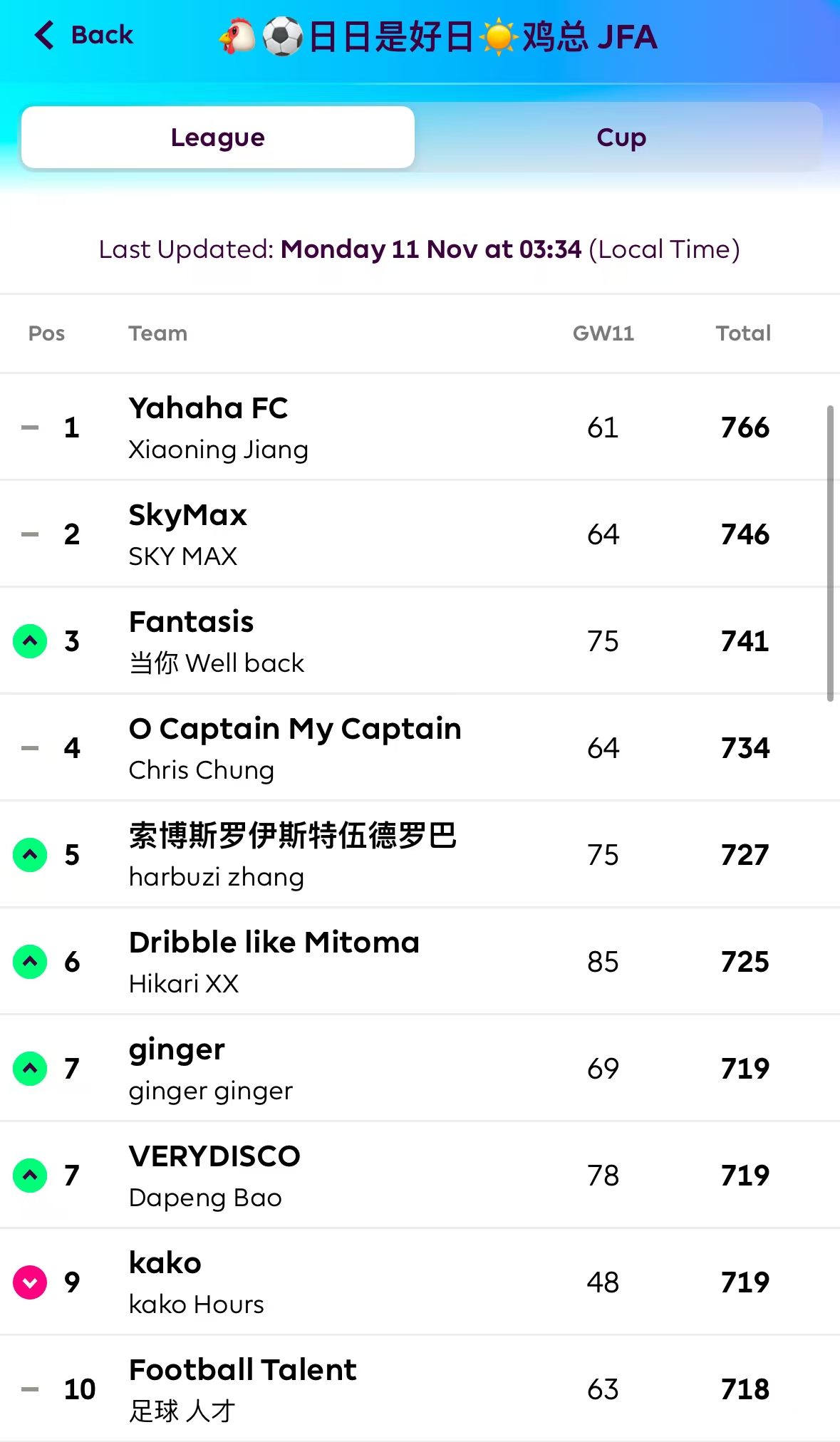Click the vertical scrollbar on the right

point(830,553)
